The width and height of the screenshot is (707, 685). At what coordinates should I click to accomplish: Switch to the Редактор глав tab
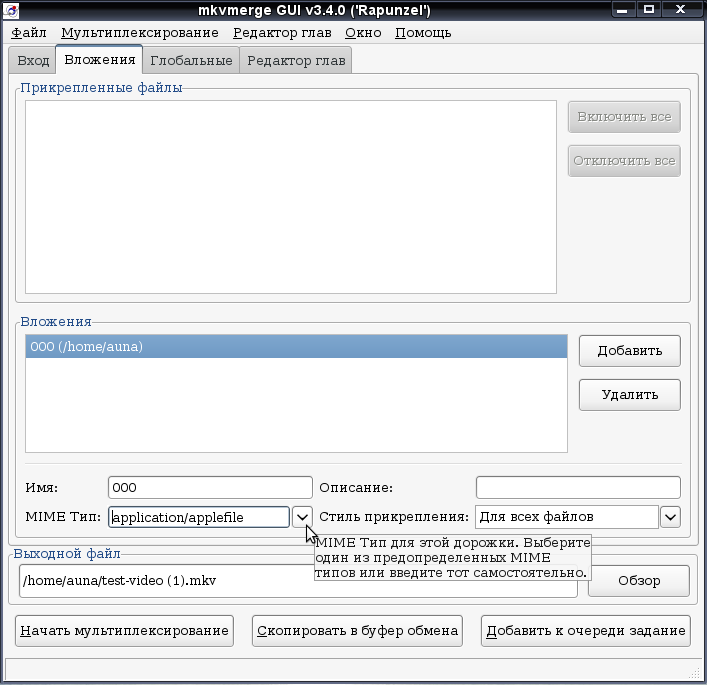pos(296,60)
